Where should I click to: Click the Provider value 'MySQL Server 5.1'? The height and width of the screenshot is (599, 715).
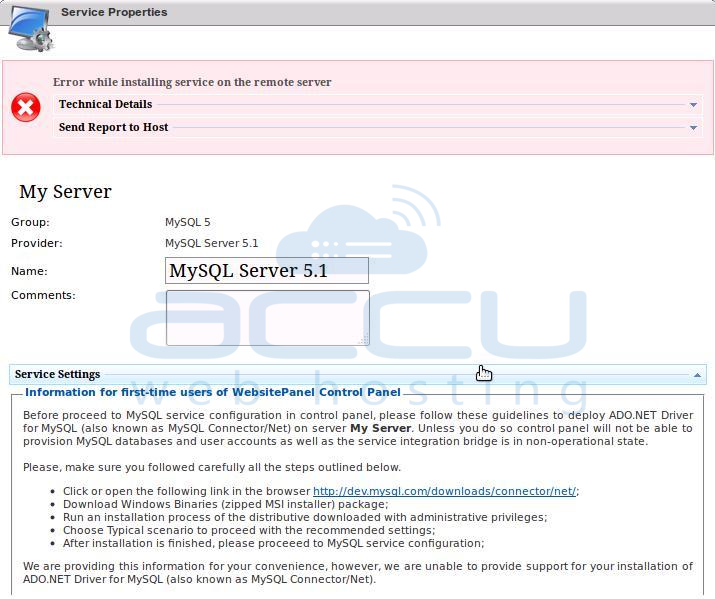(x=212, y=243)
